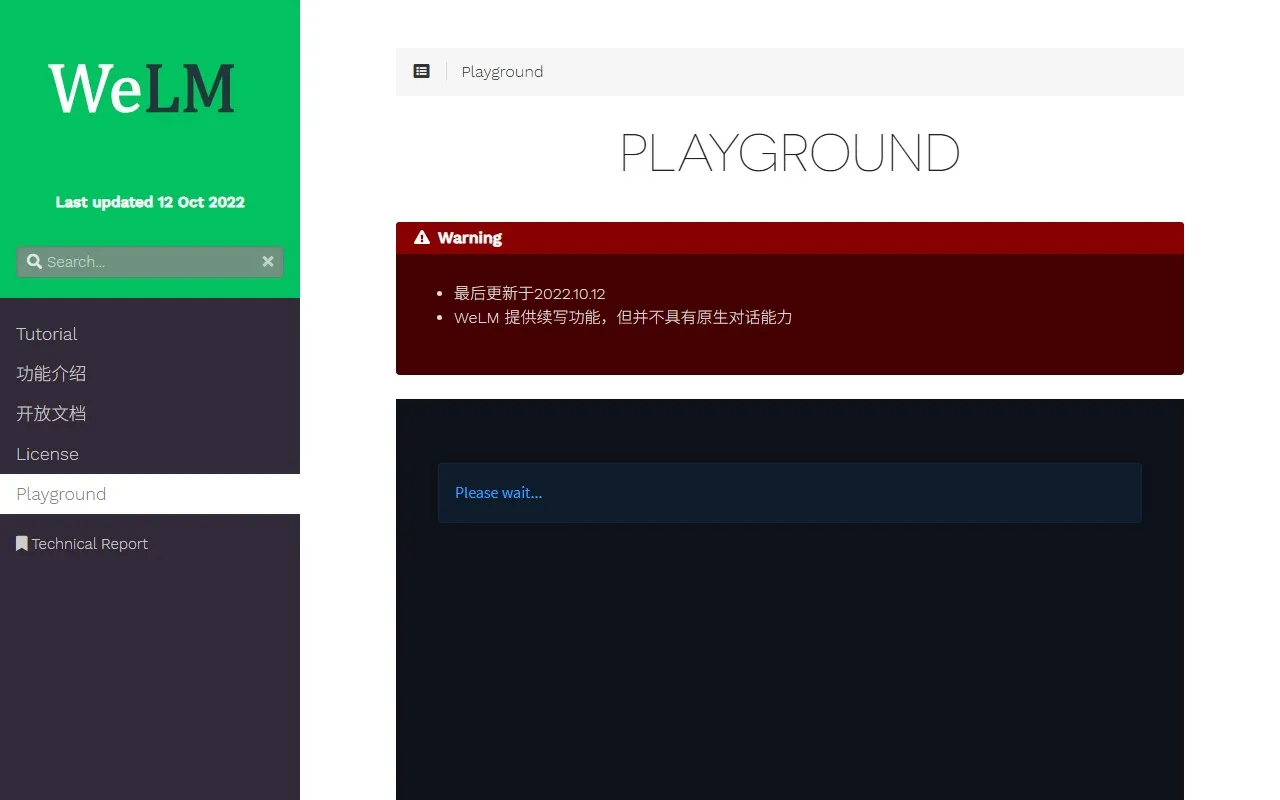Click the warning triangle icon
Screen dimensions: 1280x800
coord(422,238)
